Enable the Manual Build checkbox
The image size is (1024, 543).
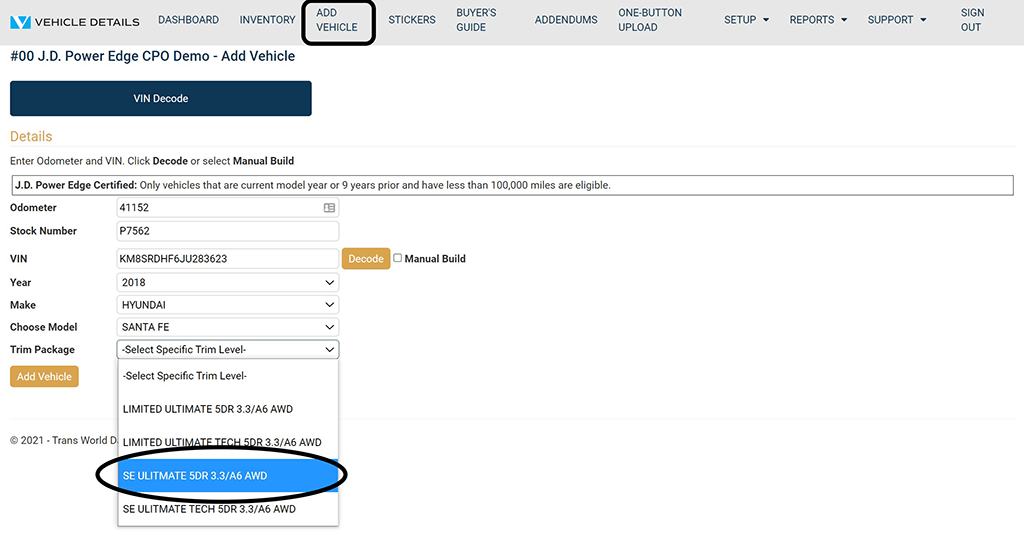tap(398, 258)
